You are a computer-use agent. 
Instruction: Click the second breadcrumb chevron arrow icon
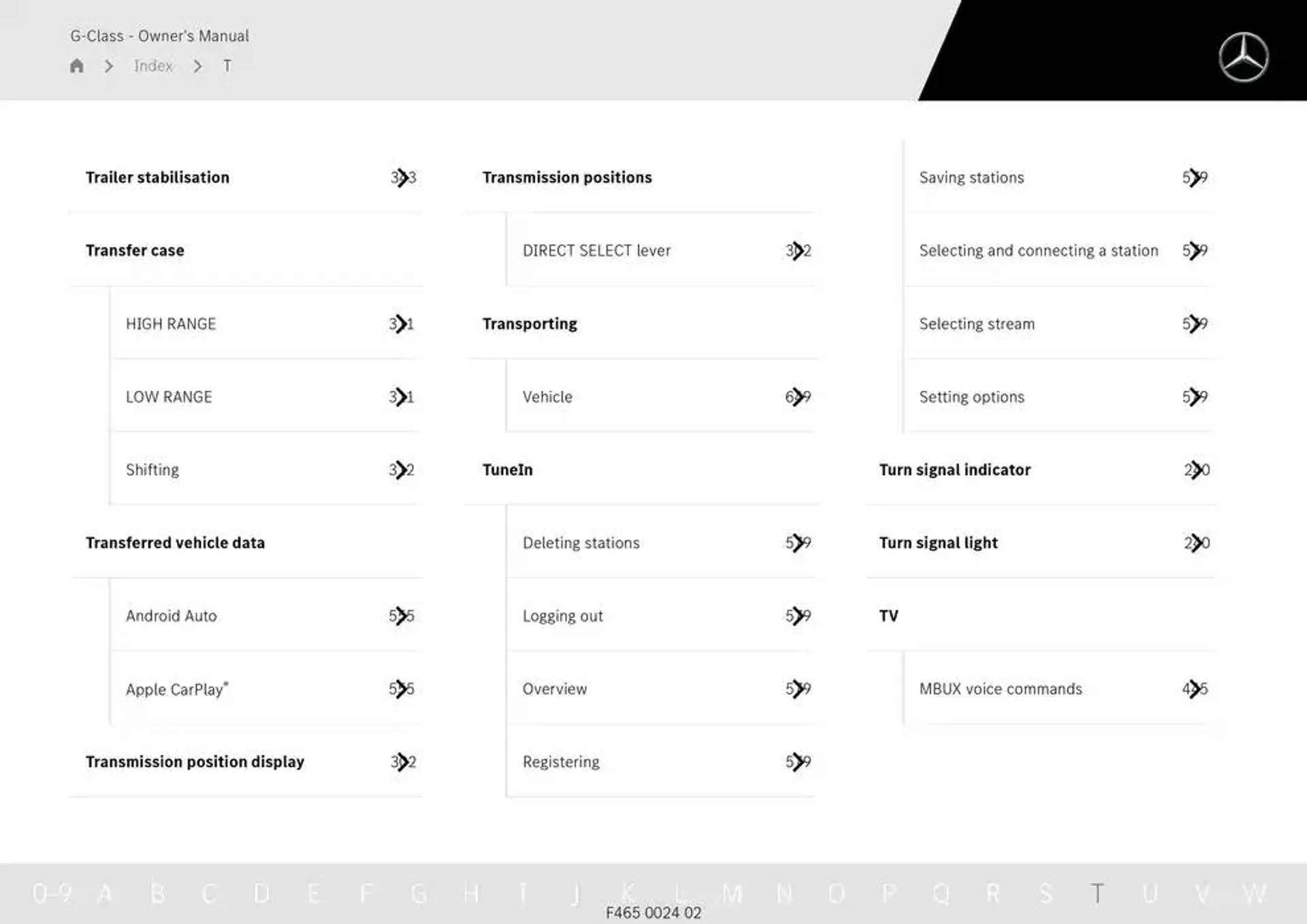197,66
